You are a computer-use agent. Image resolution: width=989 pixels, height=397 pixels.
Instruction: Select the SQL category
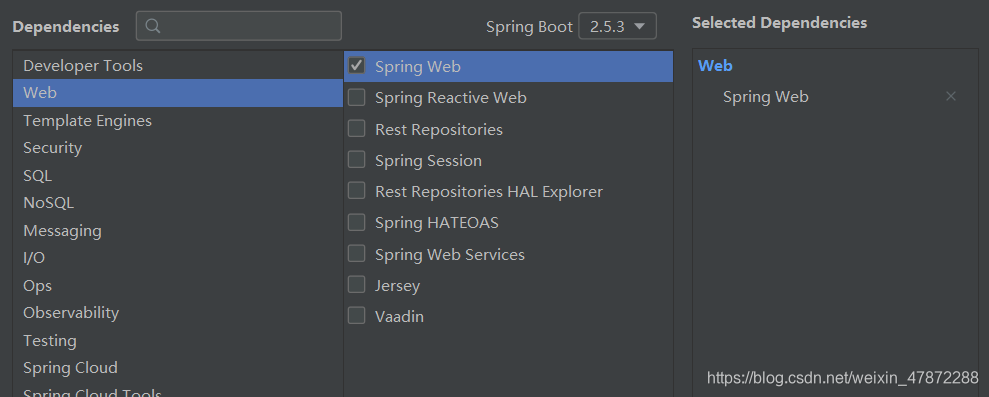178,175
